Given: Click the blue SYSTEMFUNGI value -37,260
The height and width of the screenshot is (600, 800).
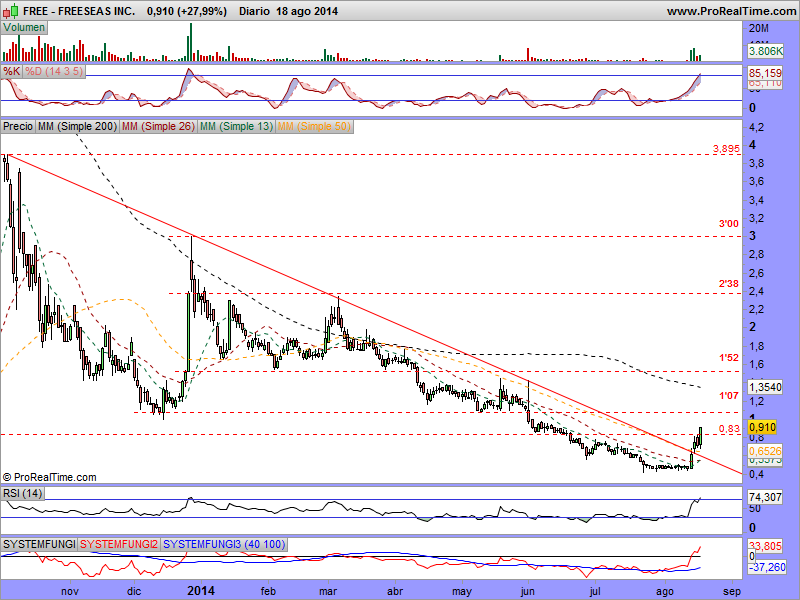Looking at the screenshot, I should 766,567.
